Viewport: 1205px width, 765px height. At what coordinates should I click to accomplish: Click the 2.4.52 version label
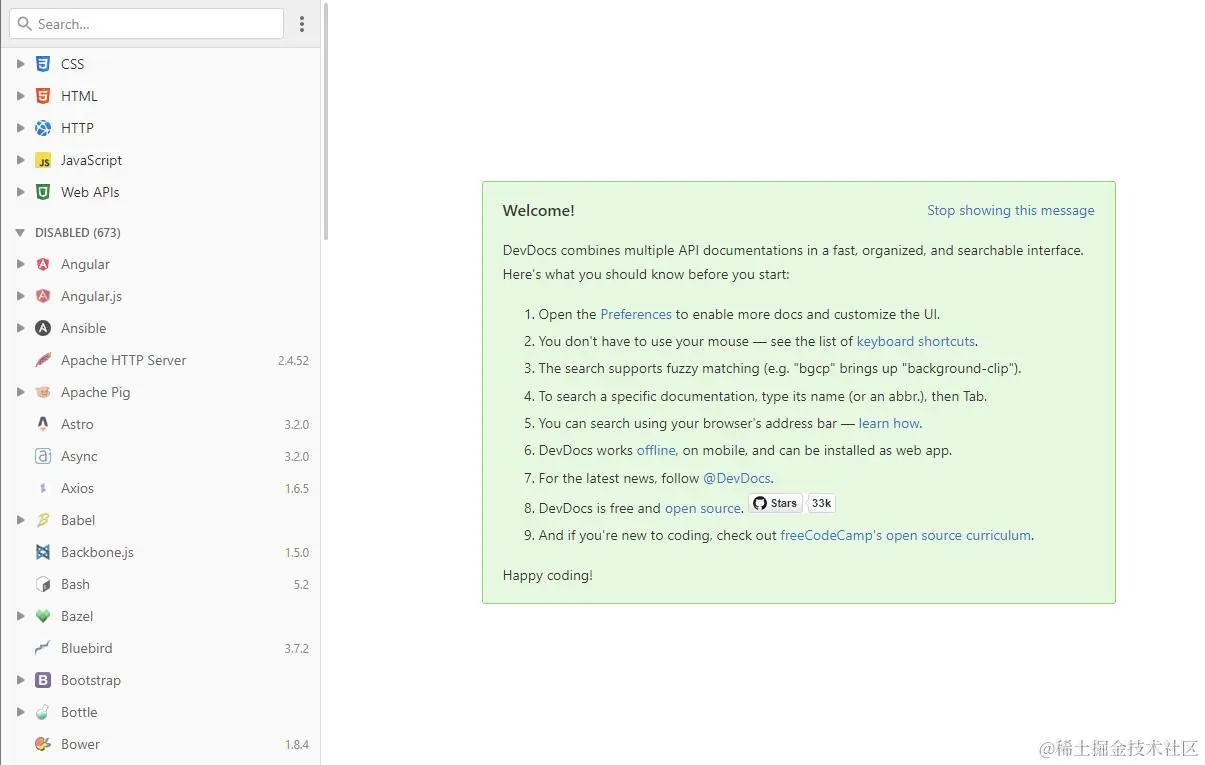293,361
